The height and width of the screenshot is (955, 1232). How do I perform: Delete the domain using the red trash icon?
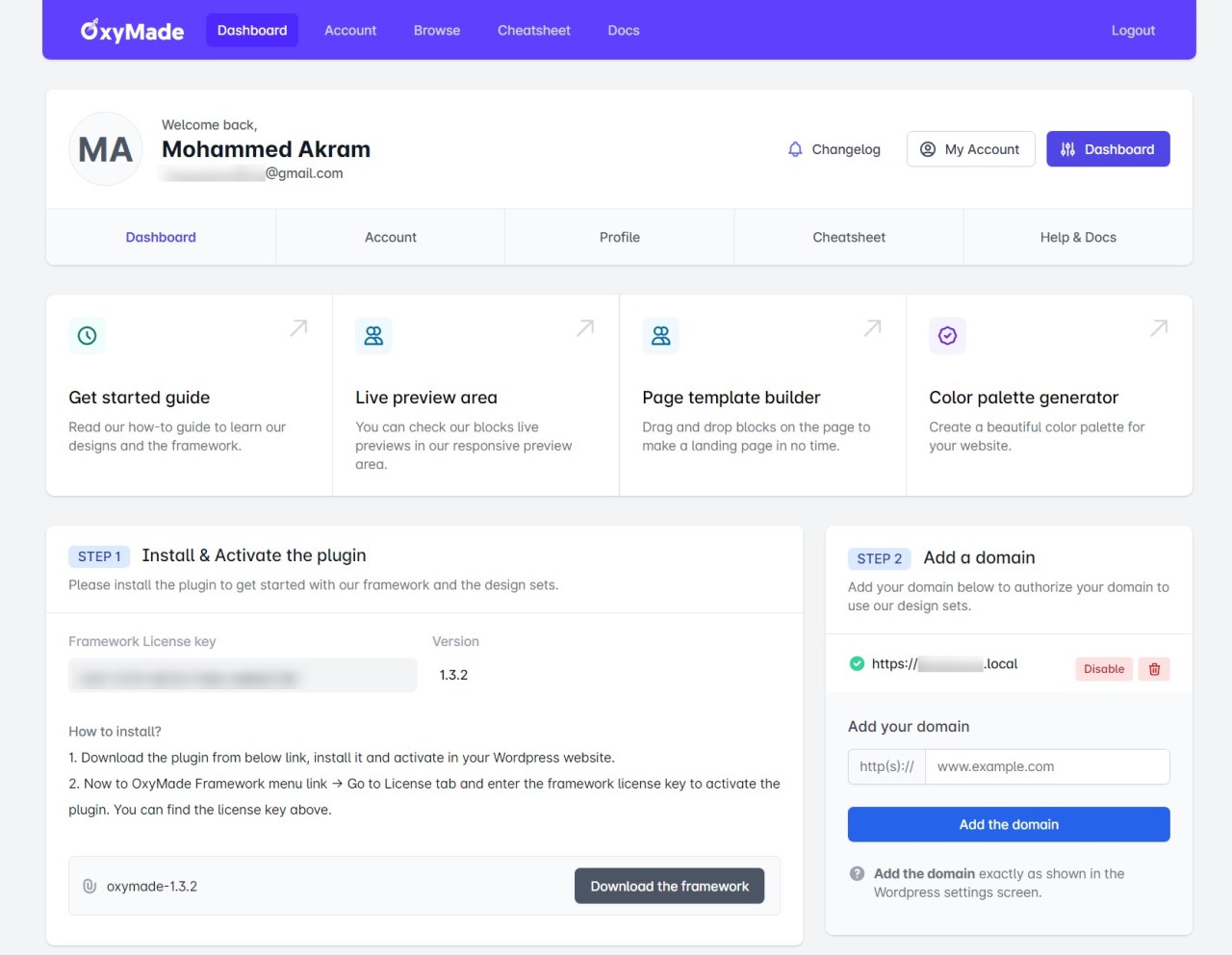tap(1154, 669)
